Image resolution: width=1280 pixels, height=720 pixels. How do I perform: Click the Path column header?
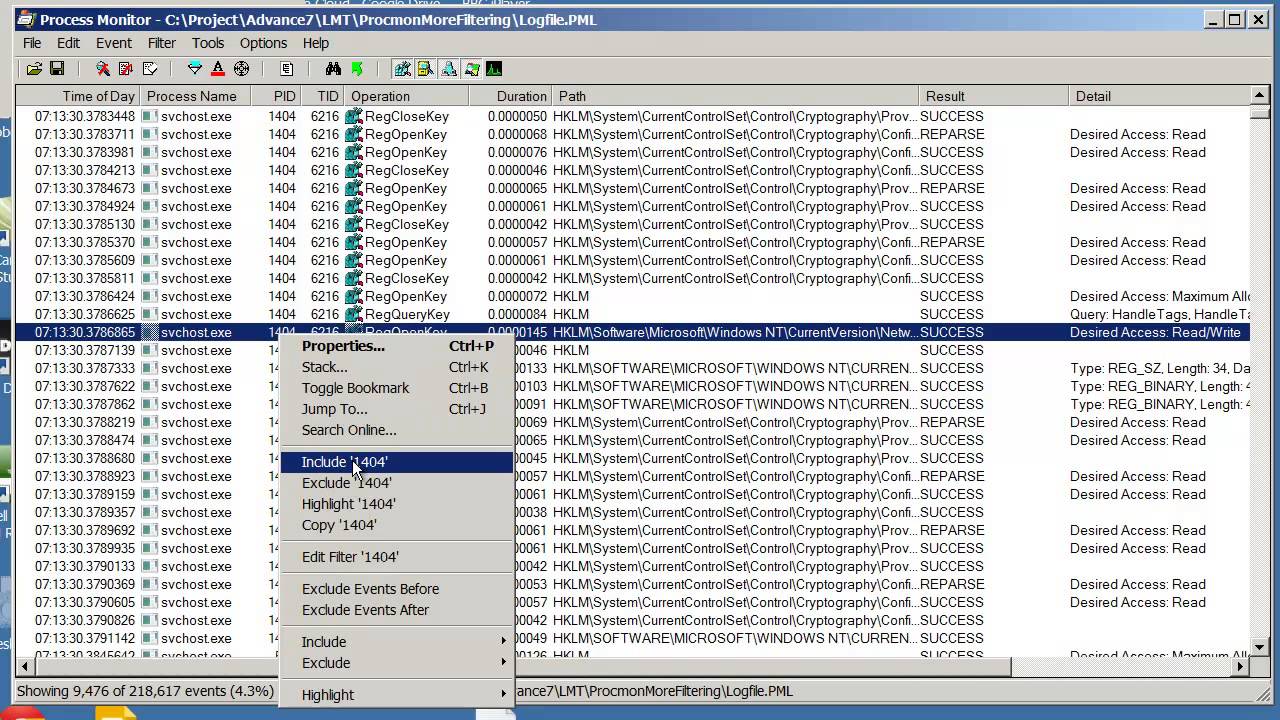click(x=735, y=96)
